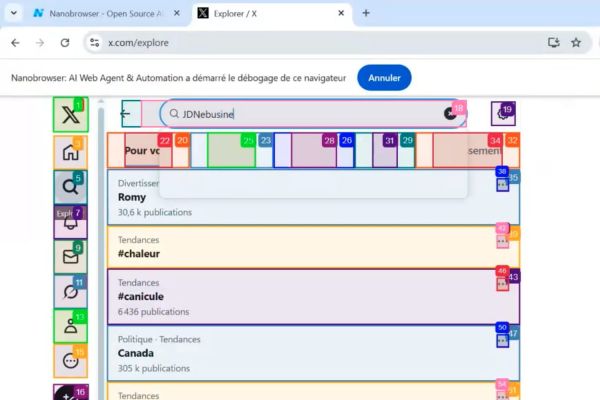The image size is (600, 400).
Task: Open the #chaleur trend
Action: pos(313,247)
